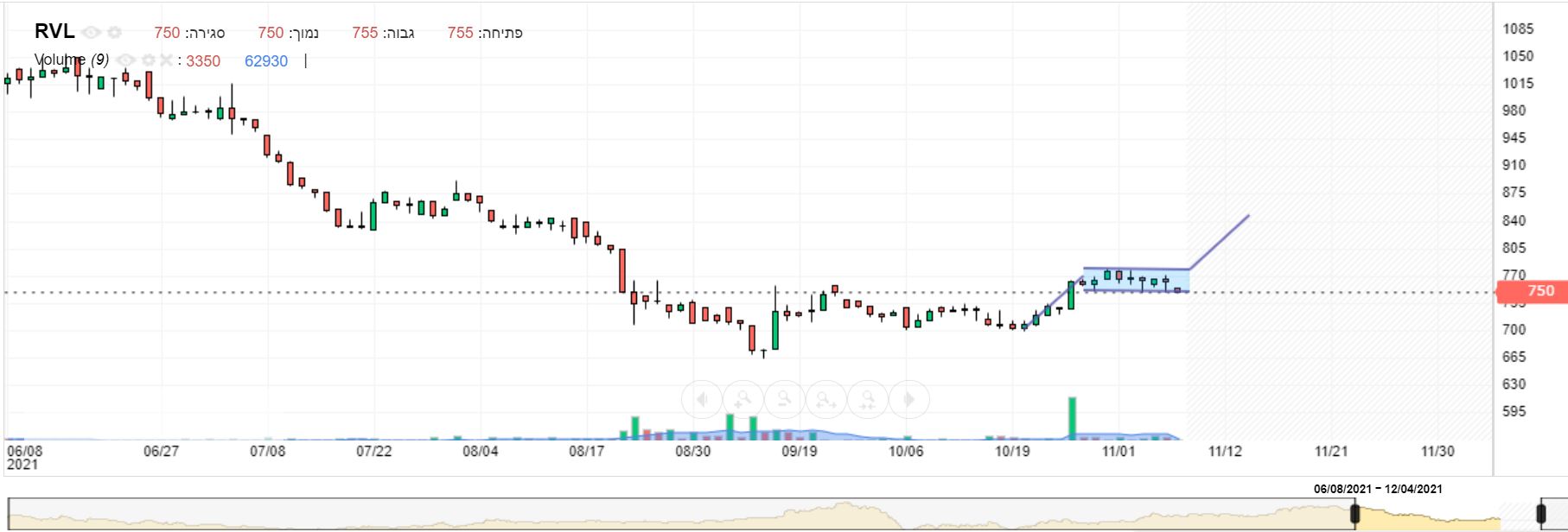Zoom out with magnifier minus button
This screenshot has width=1568, height=532.
click(785, 400)
